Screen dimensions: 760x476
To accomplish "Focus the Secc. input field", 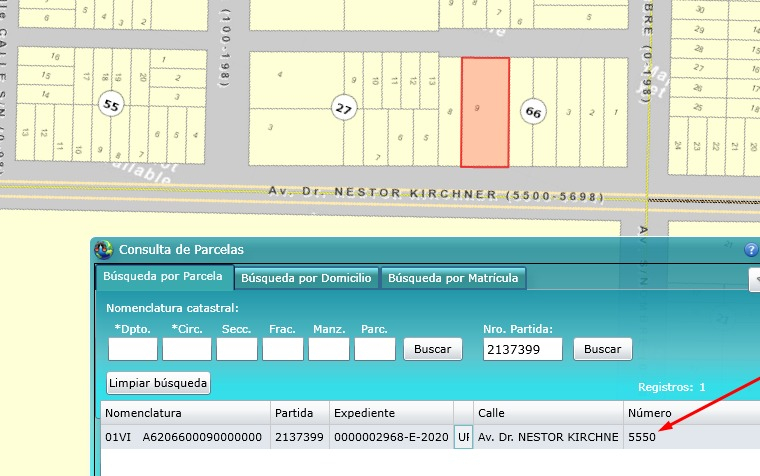I will pyautogui.click(x=237, y=349).
